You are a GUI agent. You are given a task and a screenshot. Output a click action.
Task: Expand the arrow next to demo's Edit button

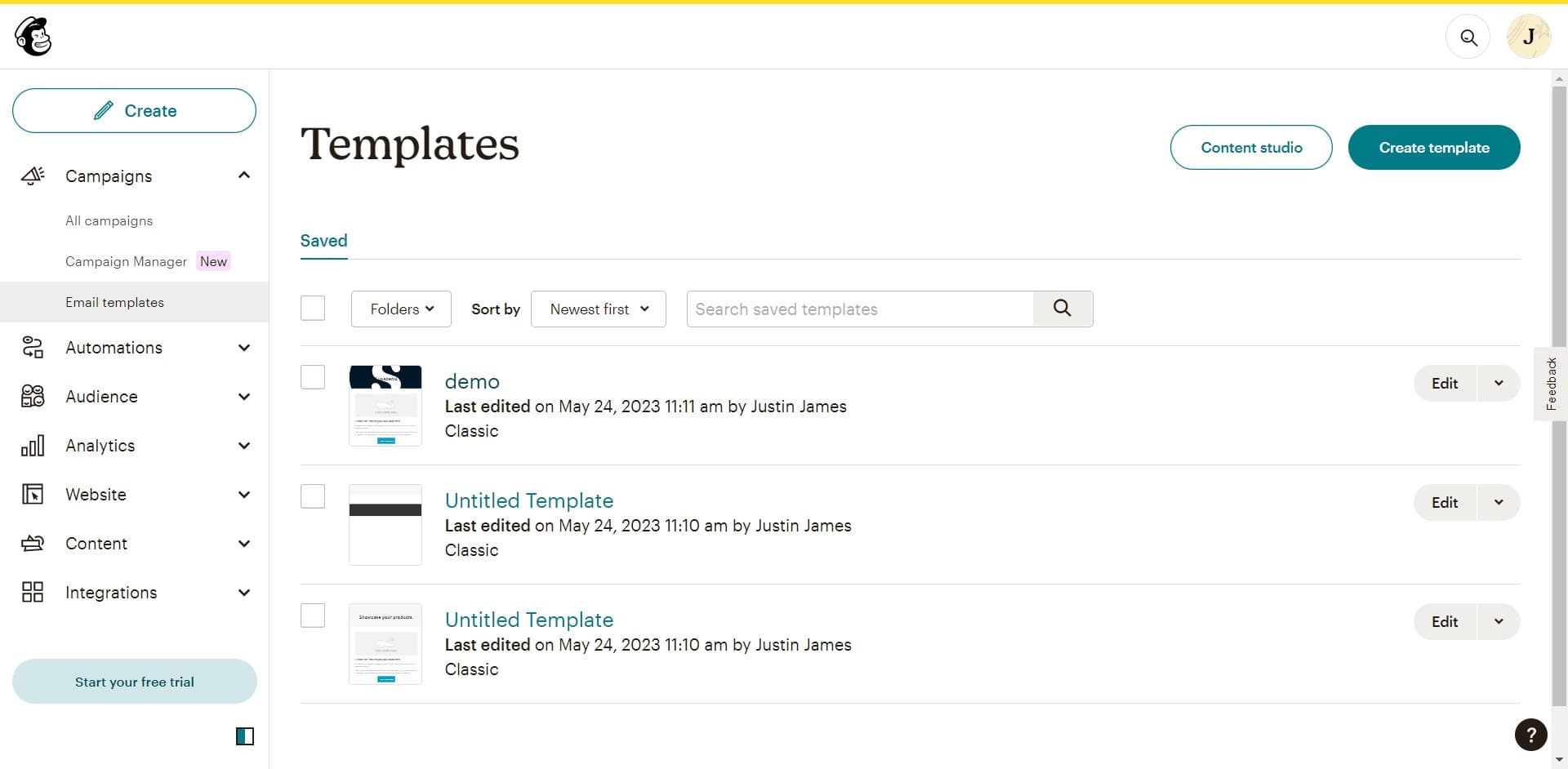(1499, 384)
